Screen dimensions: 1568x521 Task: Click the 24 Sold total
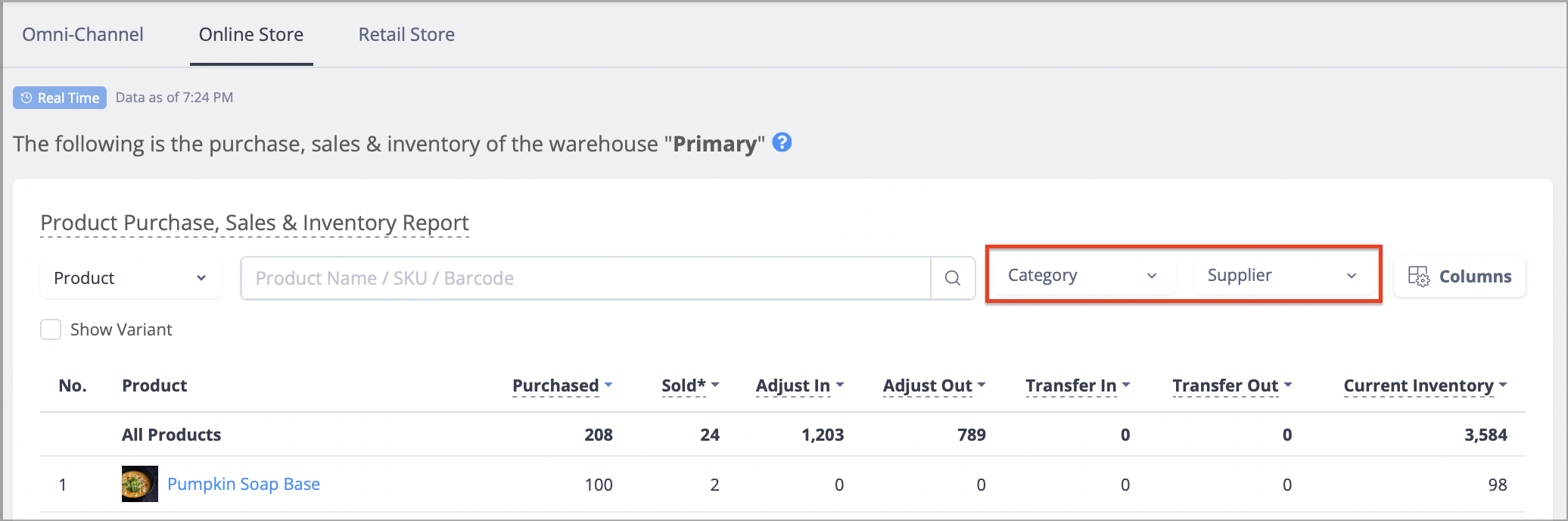click(x=710, y=435)
